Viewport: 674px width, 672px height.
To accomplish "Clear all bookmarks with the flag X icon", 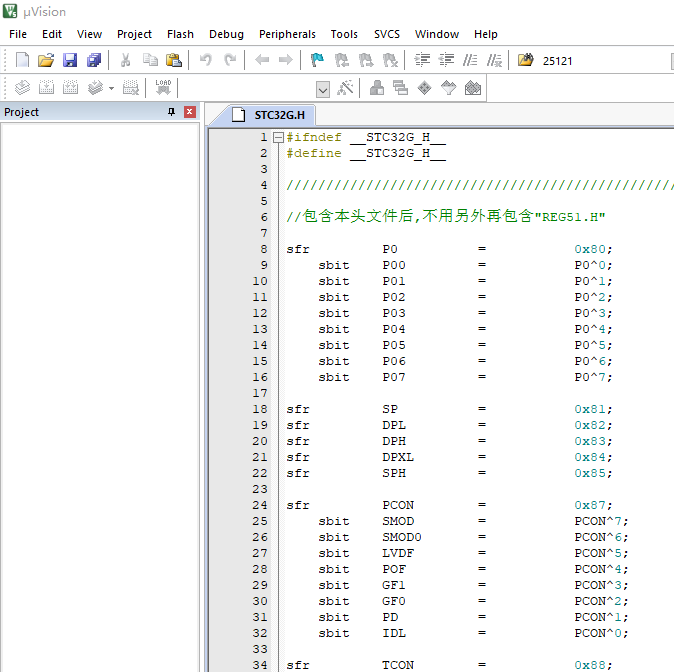I will (x=390, y=60).
